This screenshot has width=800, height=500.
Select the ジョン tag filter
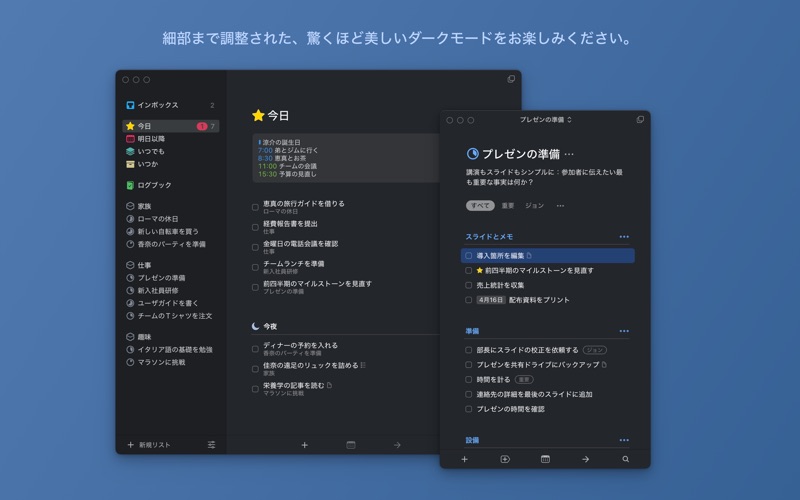(534, 206)
